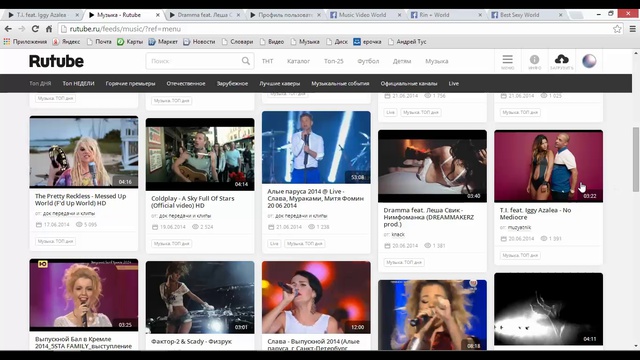Click Музыка ТОП дня tag under Coldplay

click(171, 244)
